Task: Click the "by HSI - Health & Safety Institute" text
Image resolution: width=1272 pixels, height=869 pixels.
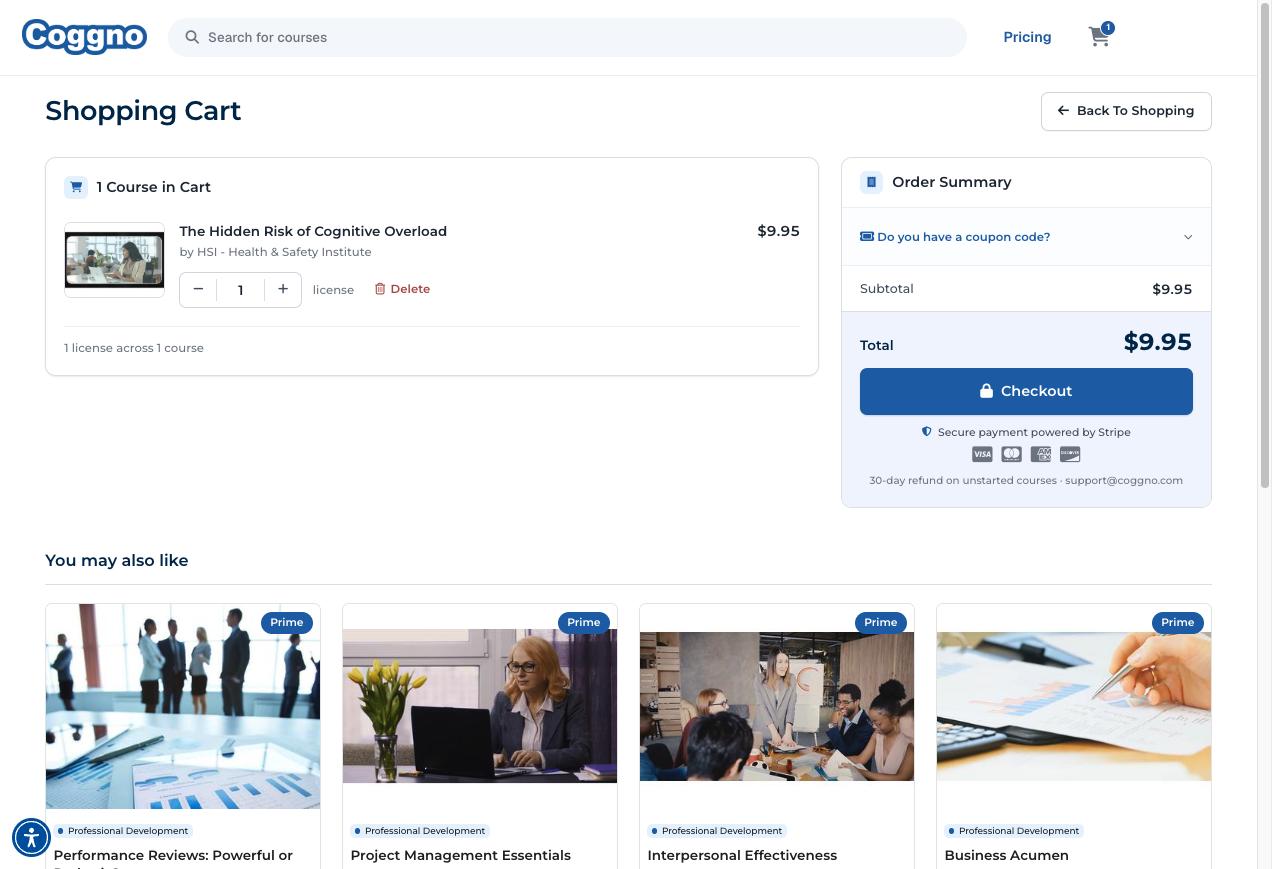Action: pyautogui.click(x=275, y=252)
